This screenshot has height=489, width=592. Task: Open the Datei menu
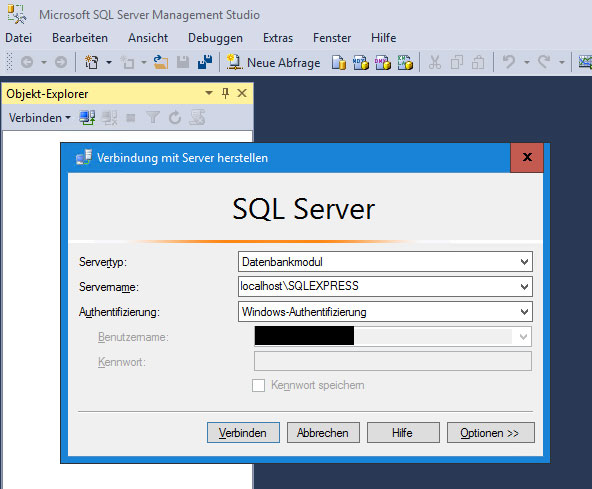(x=18, y=38)
